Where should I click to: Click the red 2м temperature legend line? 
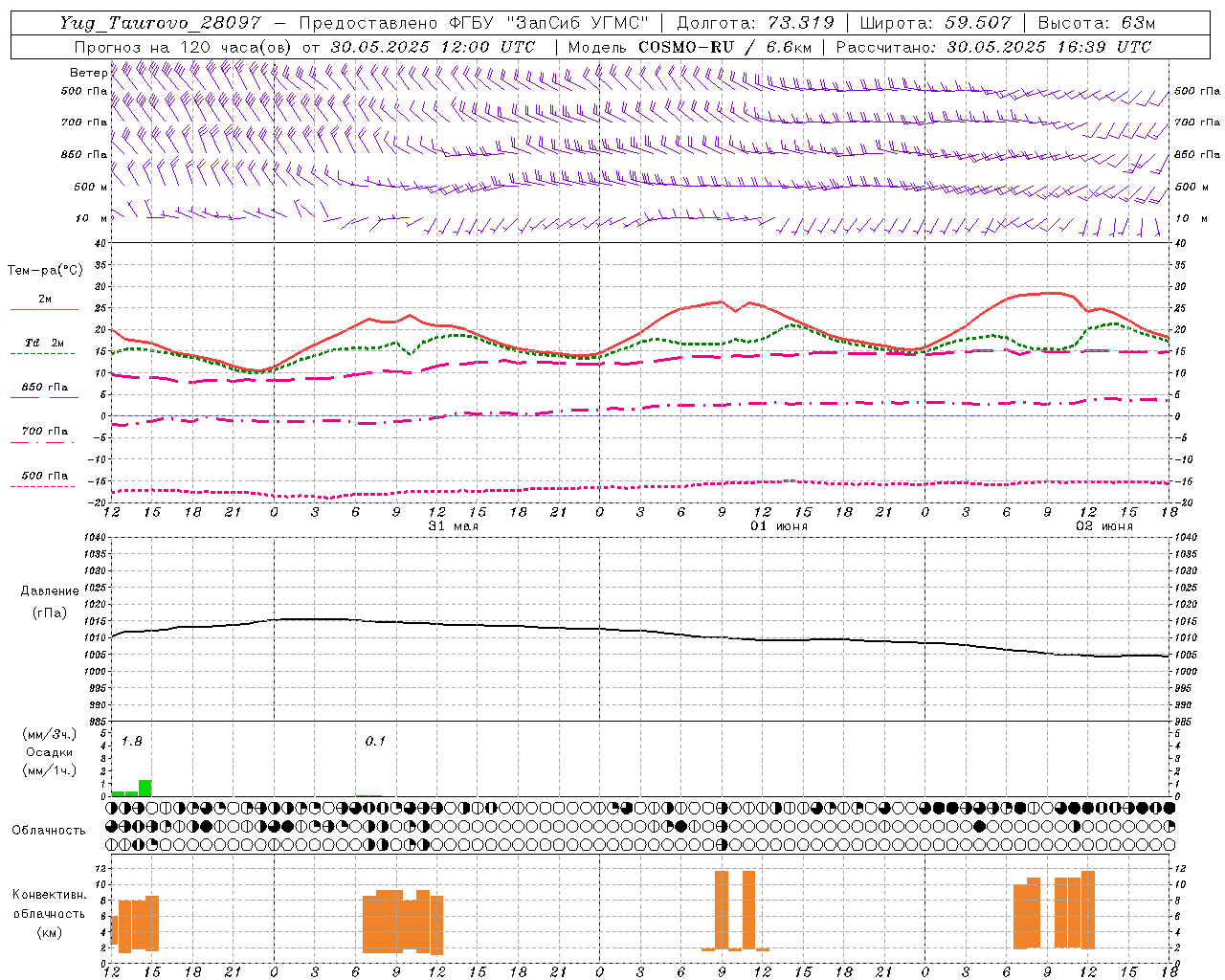pos(44,309)
